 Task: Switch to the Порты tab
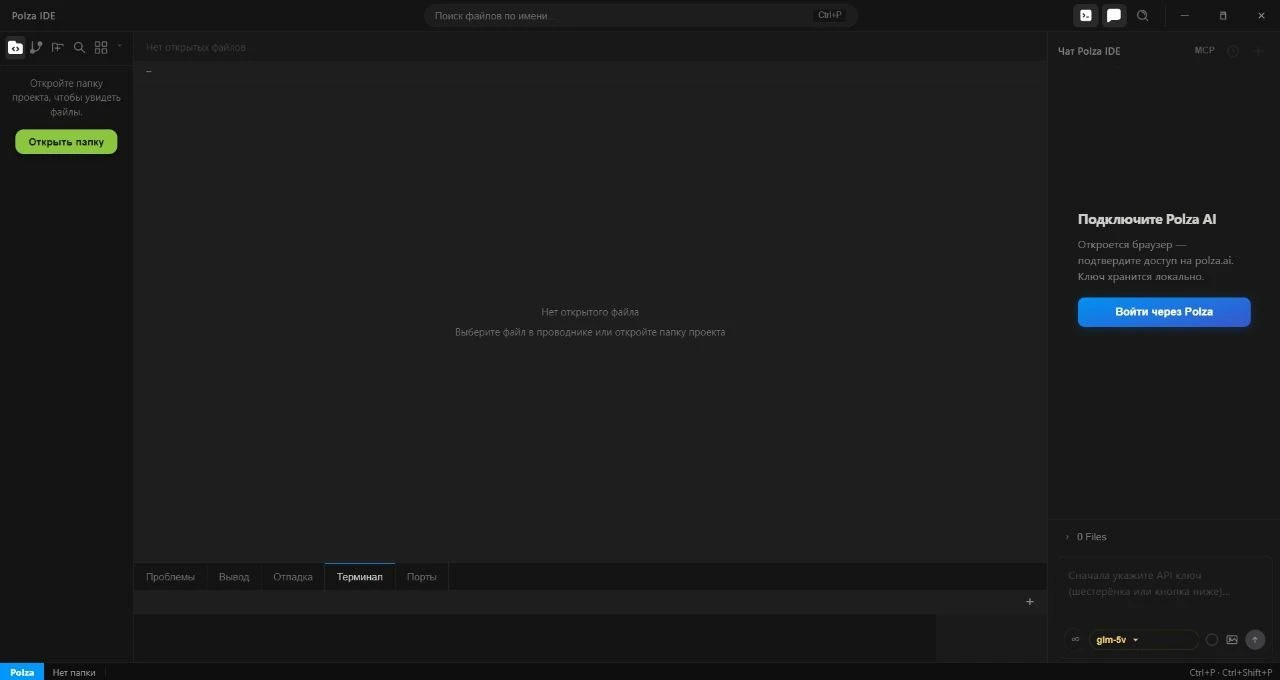tap(422, 577)
